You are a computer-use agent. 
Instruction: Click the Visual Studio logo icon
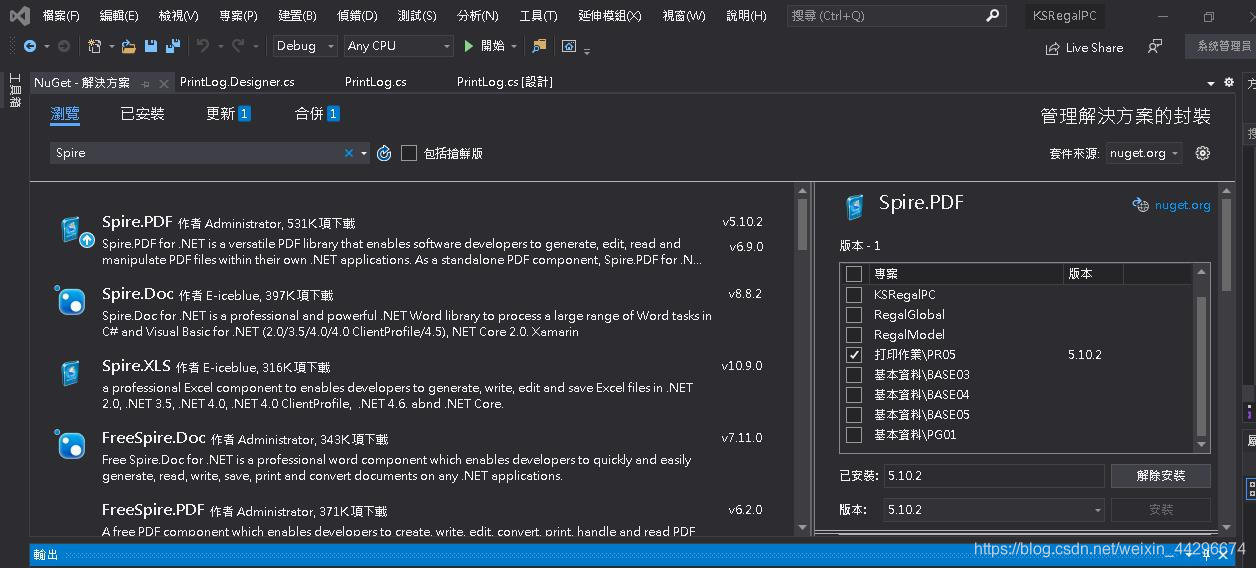coord(18,16)
